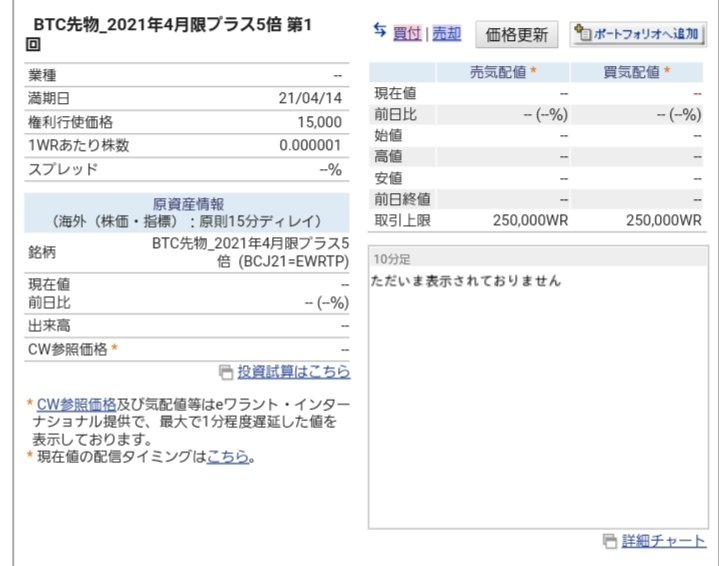This screenshot has height=566, width=719.
Task: Click the window icon beside 詳細チャート
Action: 610,541
